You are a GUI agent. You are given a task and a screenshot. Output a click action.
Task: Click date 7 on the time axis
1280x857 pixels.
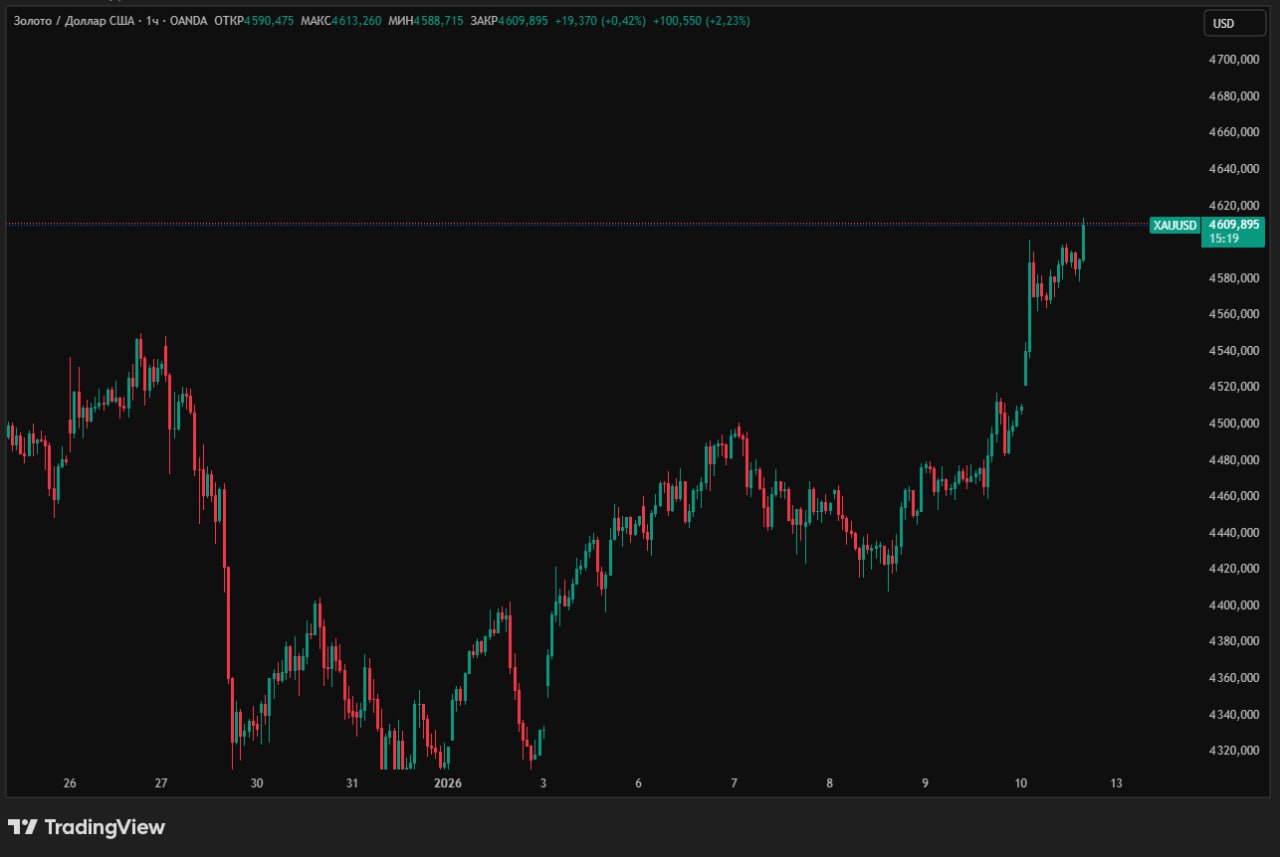(x=734, y=783)
